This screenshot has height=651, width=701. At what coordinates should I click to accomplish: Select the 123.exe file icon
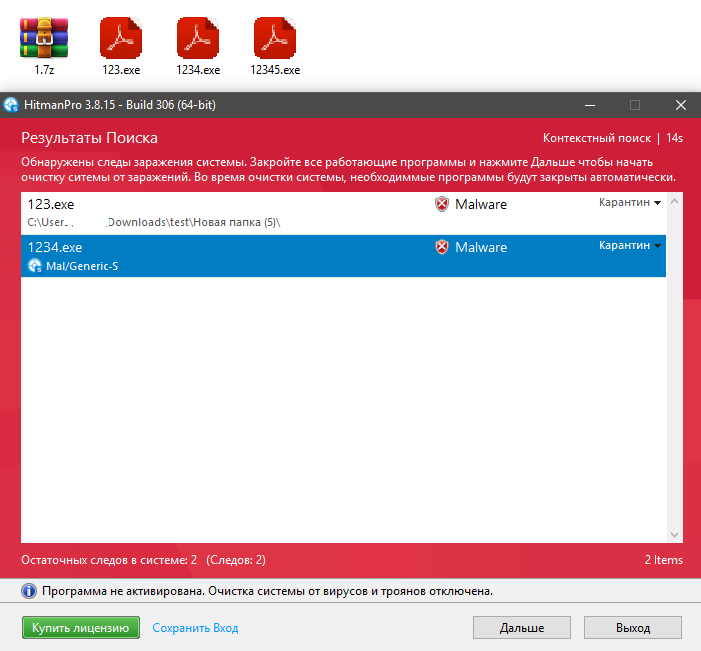[x=121, y=38]
